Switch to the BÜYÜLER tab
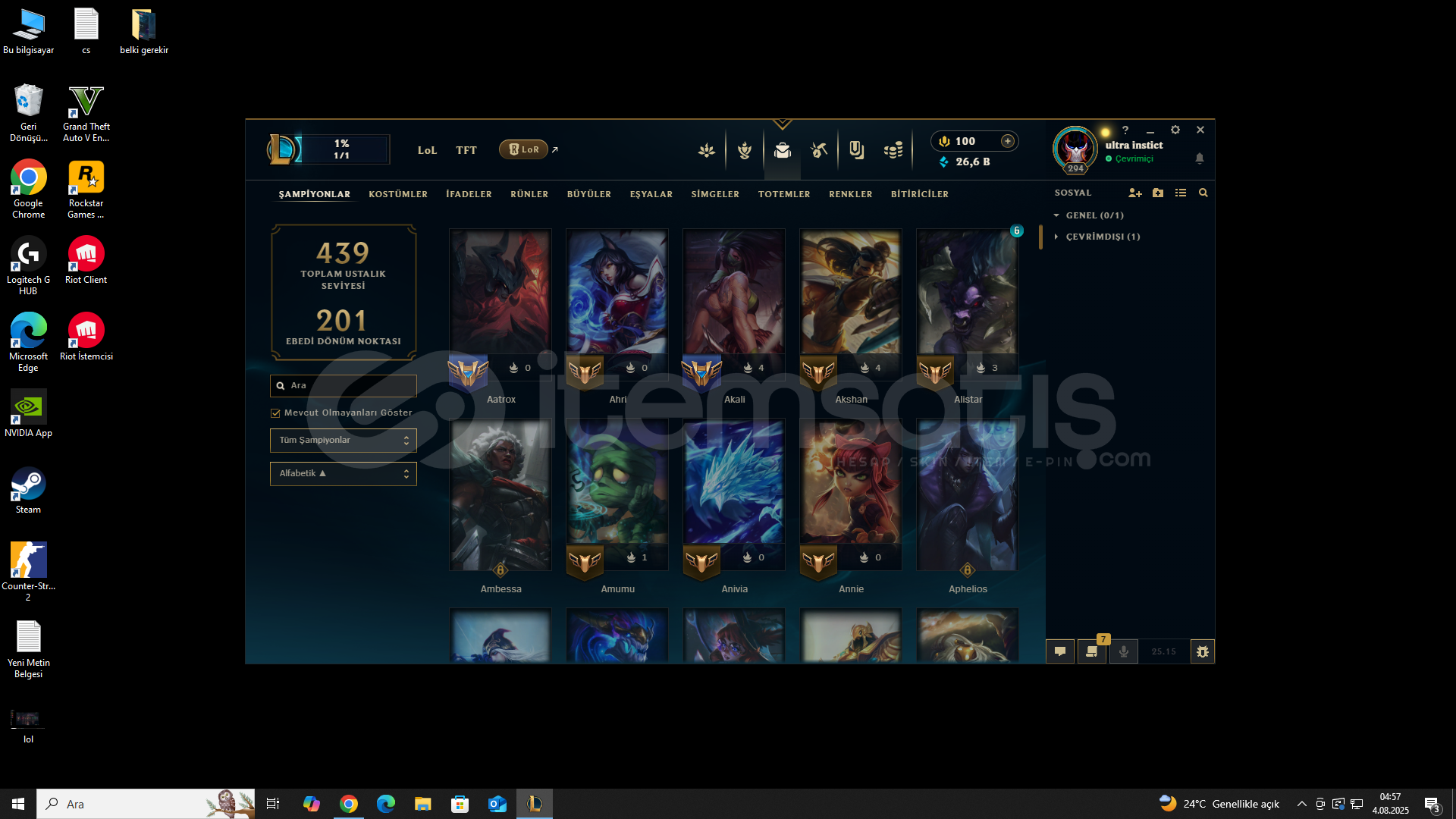 589,194
